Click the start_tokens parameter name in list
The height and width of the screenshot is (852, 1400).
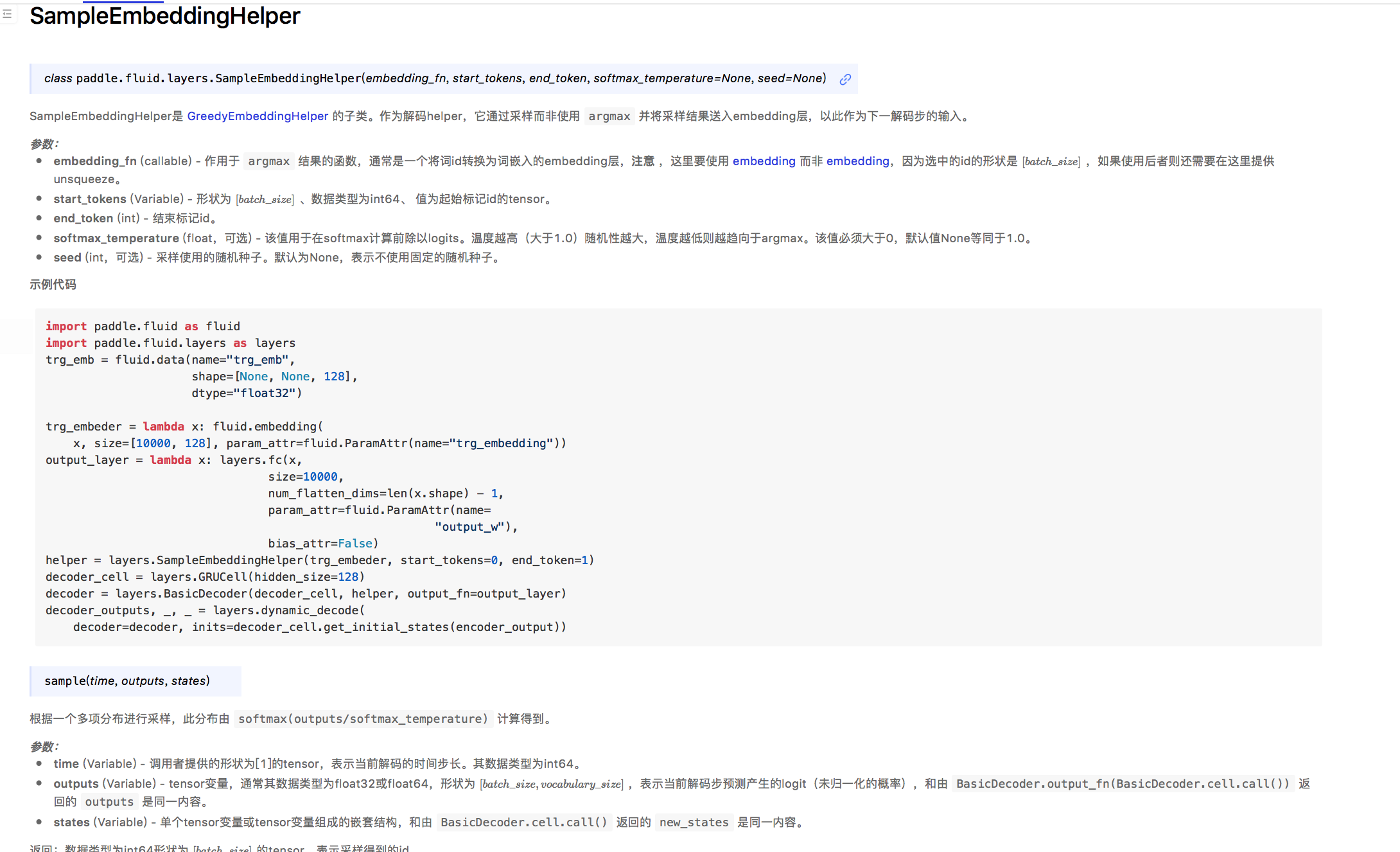(x=90, y=199)
